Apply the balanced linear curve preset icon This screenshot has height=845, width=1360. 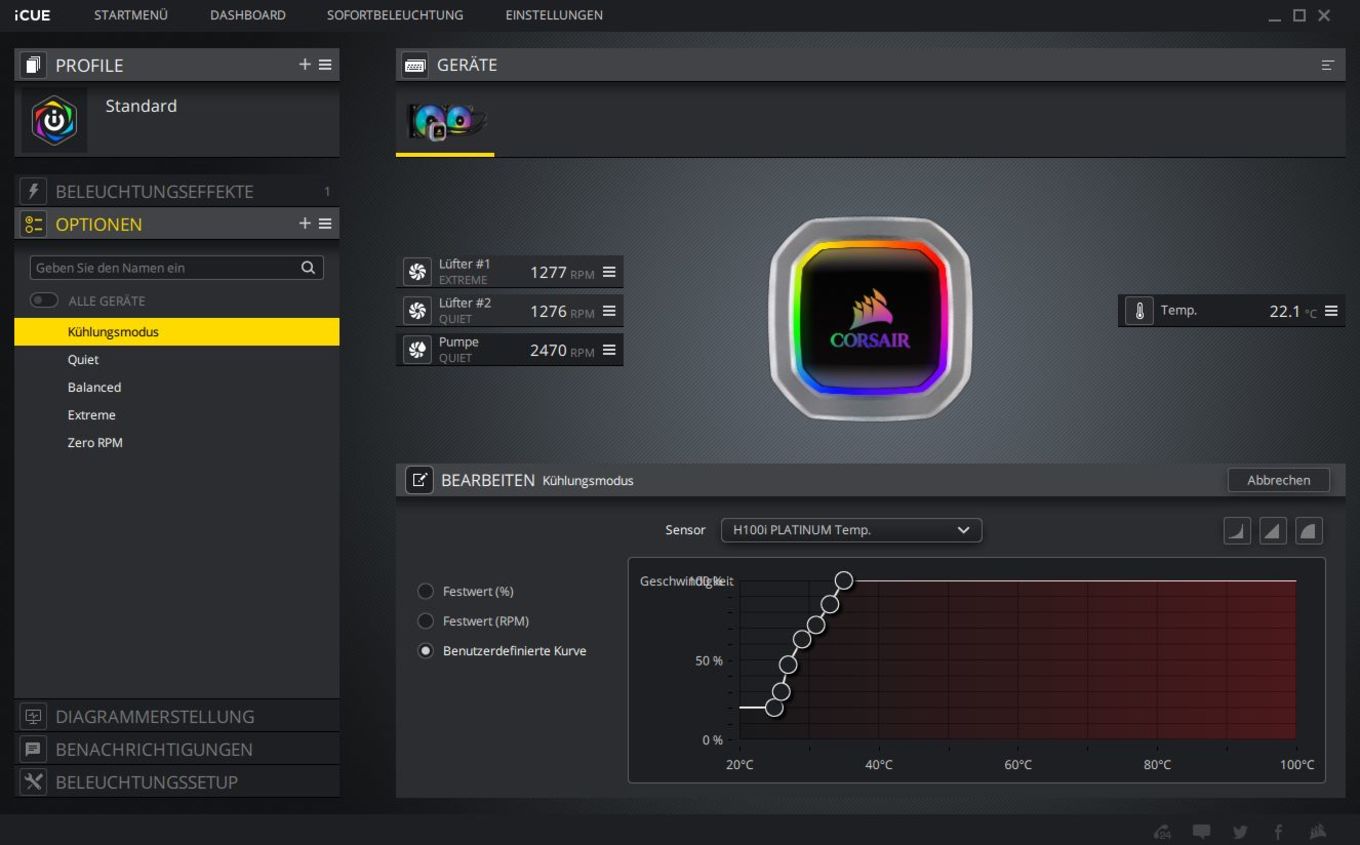tap(1273, 531)
